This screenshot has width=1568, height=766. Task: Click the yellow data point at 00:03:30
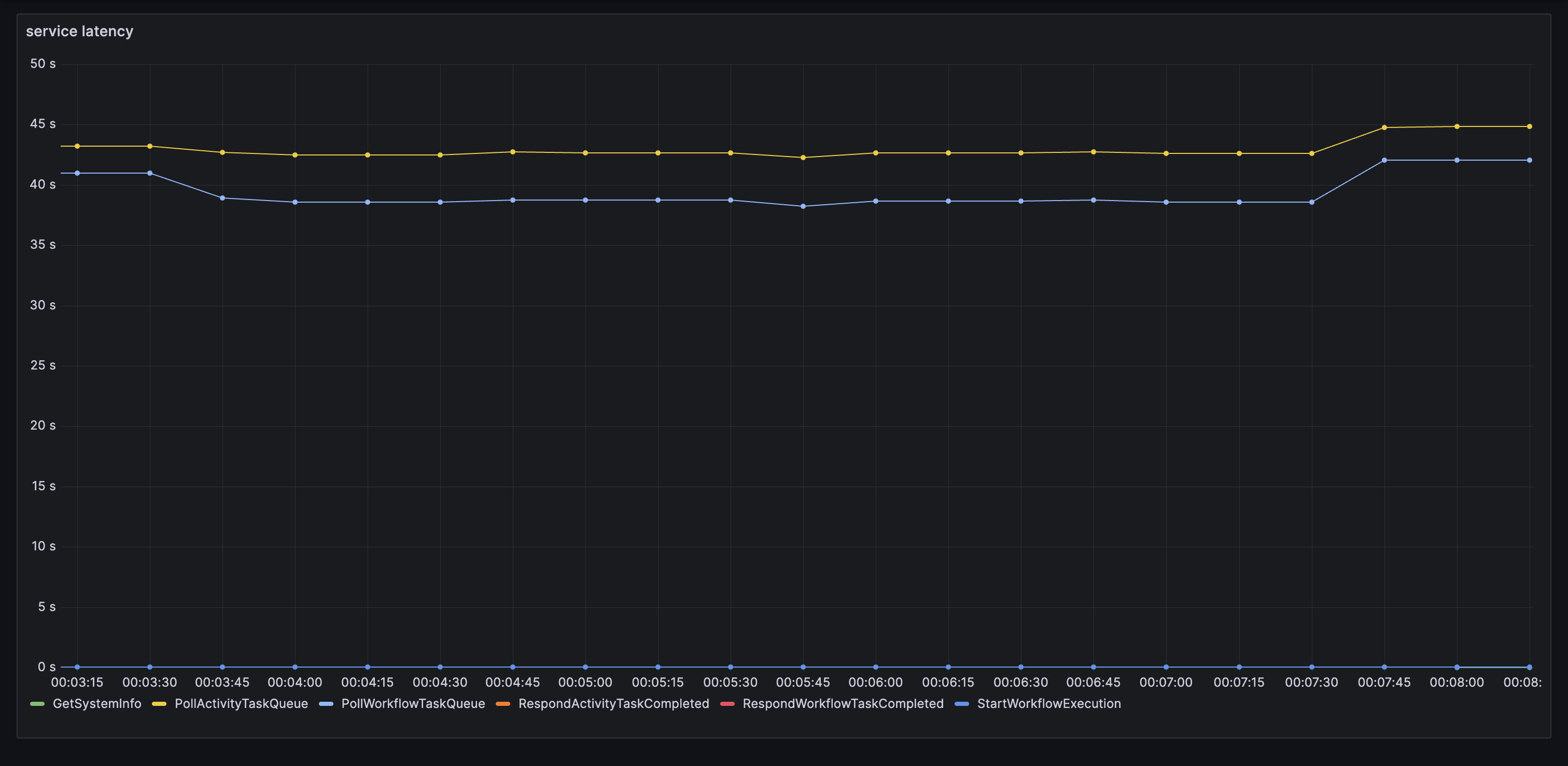click(x=150, y=146)
